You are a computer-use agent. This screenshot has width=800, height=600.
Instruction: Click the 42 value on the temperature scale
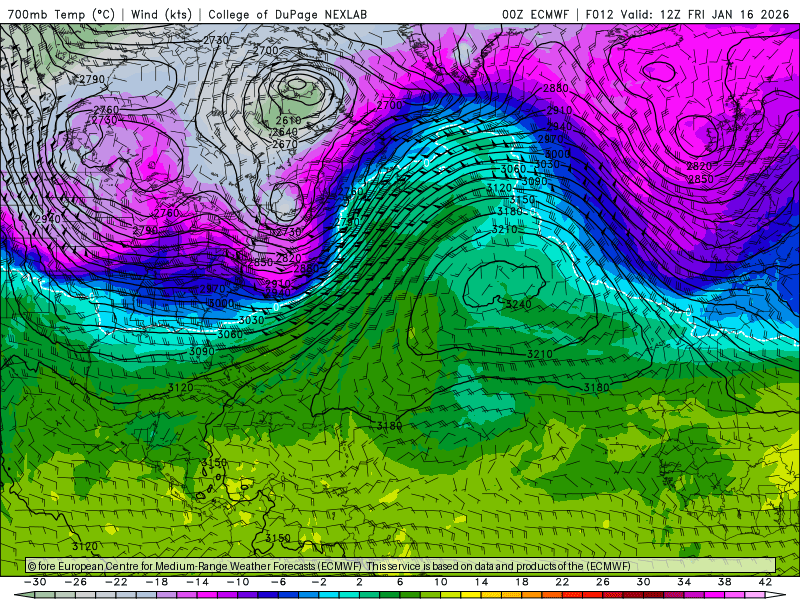765,582
